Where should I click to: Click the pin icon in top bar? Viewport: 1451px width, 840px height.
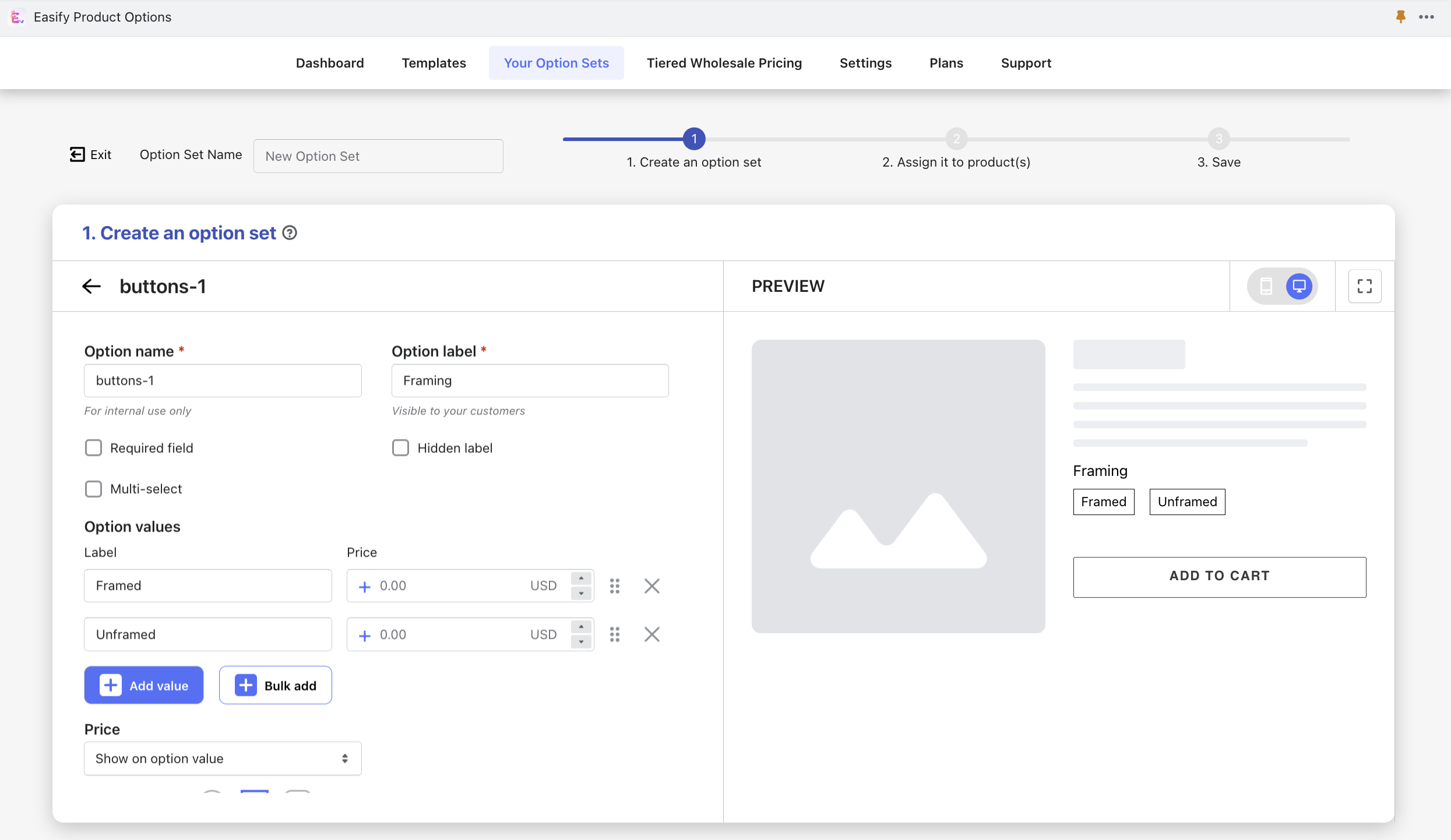(1401, 17)
